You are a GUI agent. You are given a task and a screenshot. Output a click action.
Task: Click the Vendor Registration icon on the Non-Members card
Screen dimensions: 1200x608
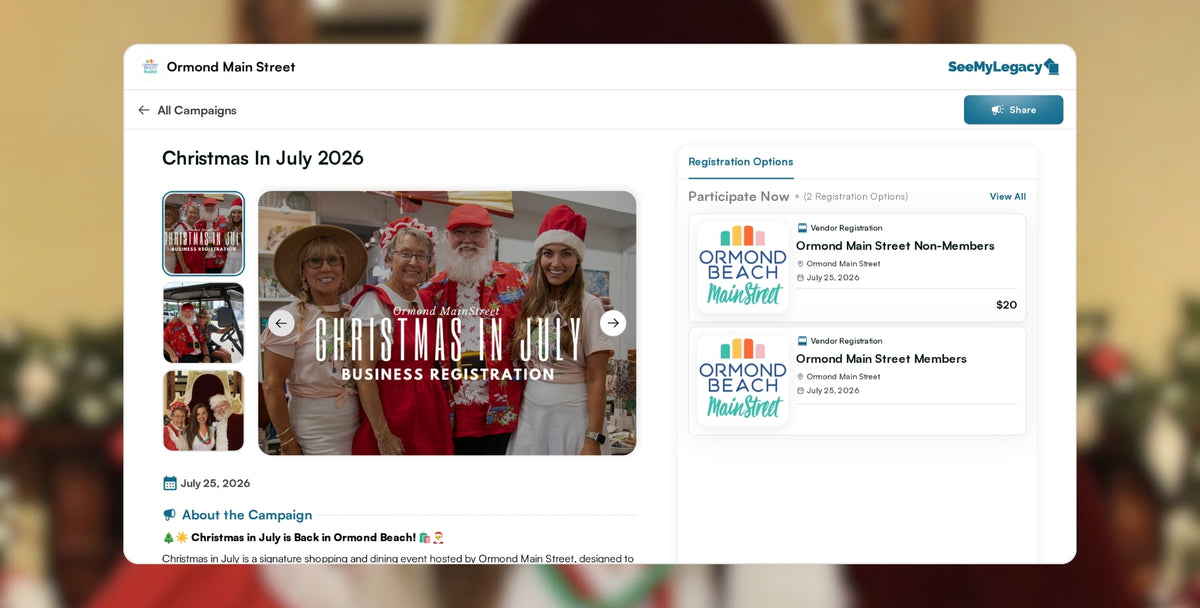[802, 228]
